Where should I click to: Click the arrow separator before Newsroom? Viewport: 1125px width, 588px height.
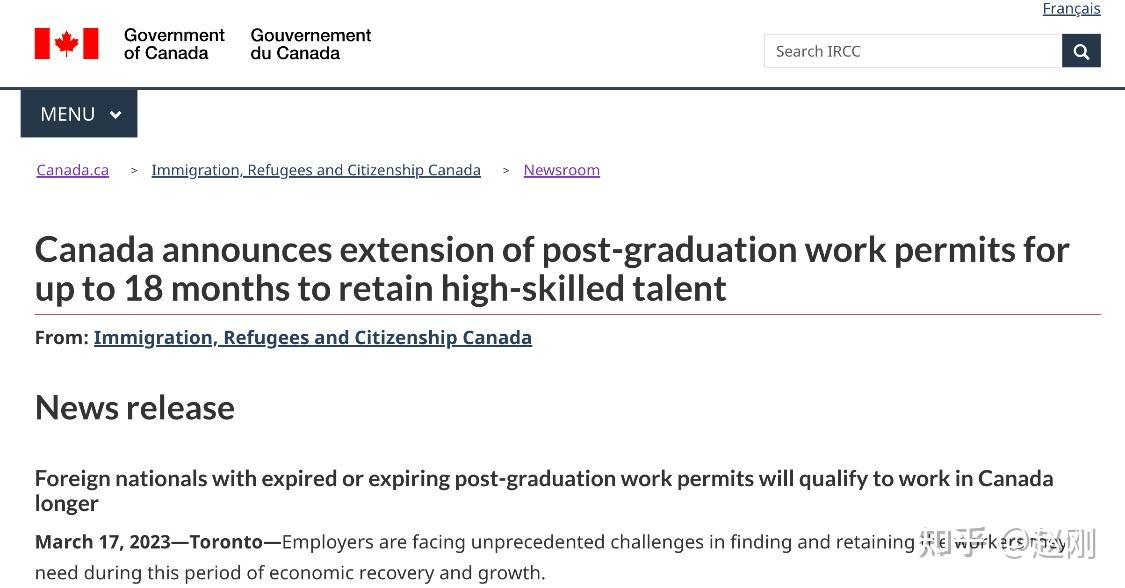click(506, 171)
